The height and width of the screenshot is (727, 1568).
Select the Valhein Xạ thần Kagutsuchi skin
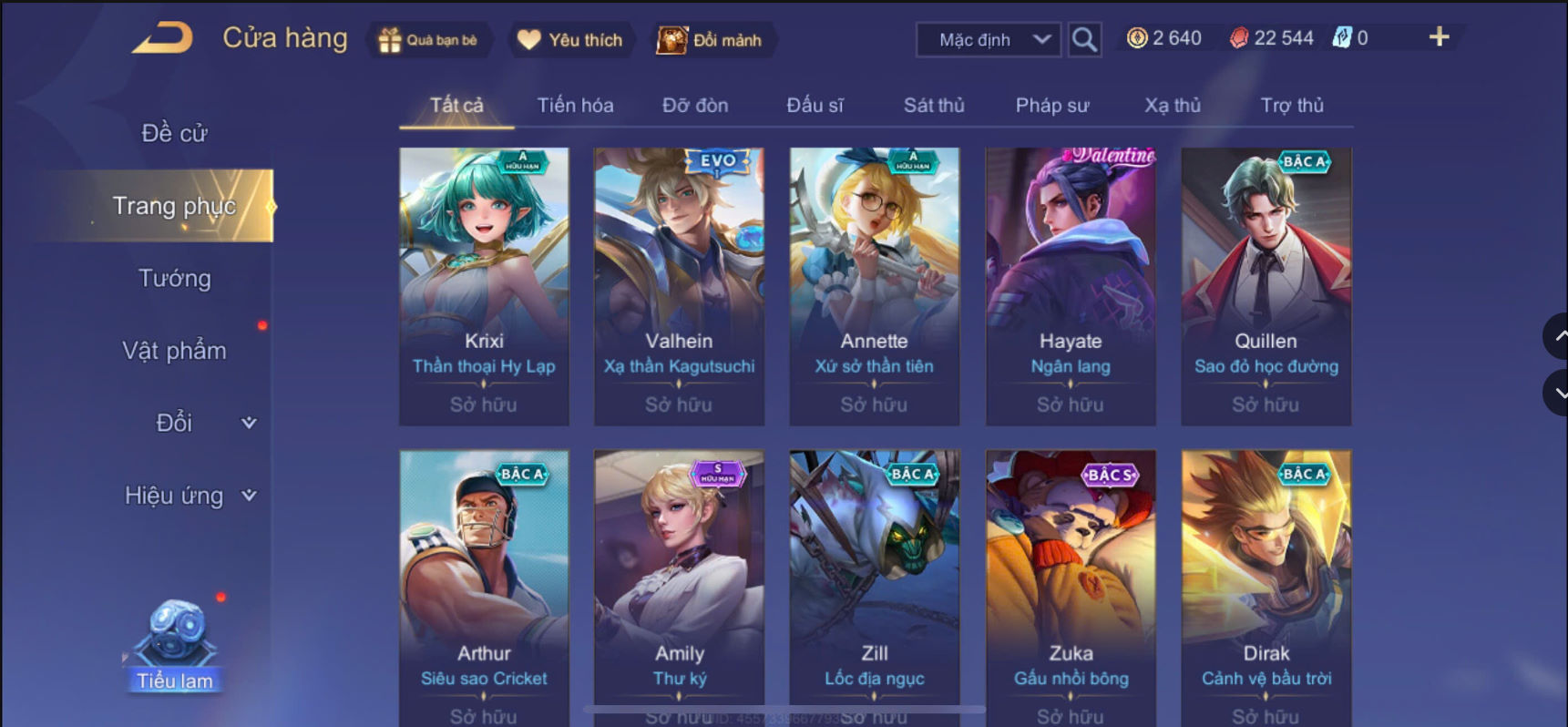click(679, 286)
